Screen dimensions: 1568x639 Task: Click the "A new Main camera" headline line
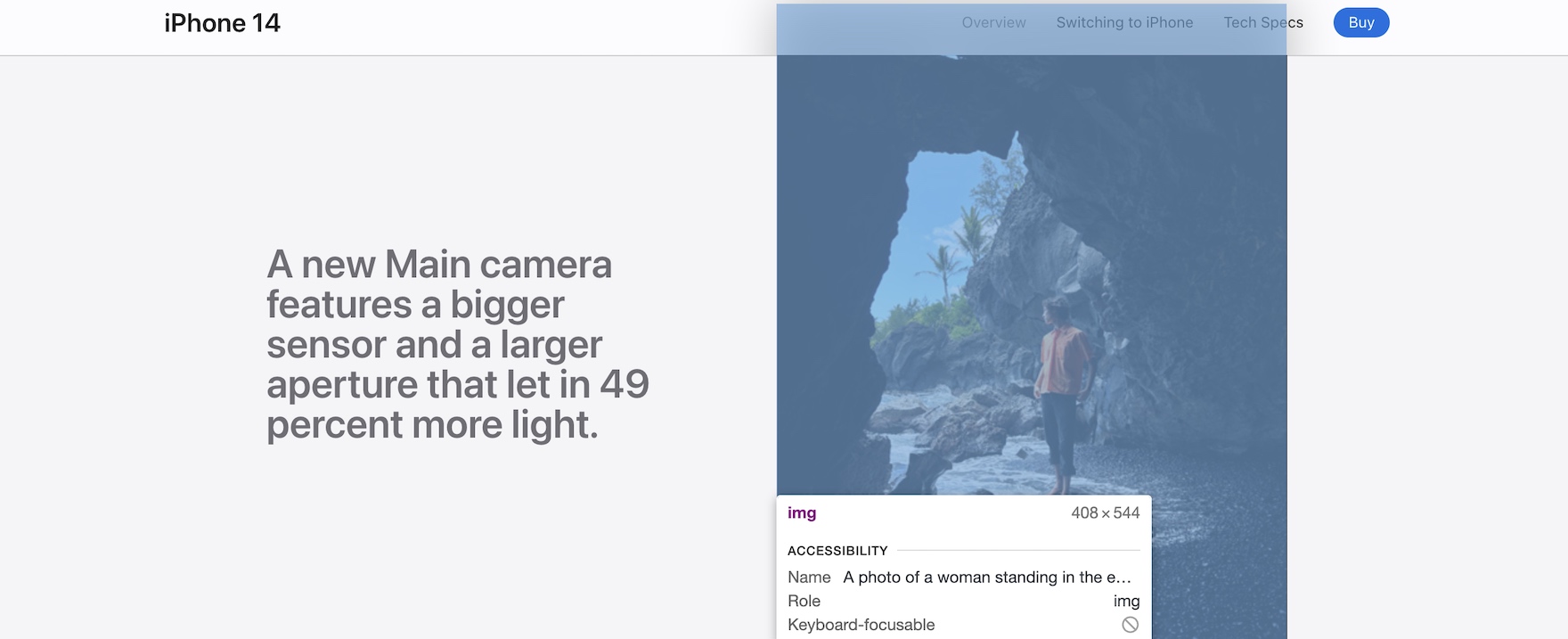click(x=439, y=265)
